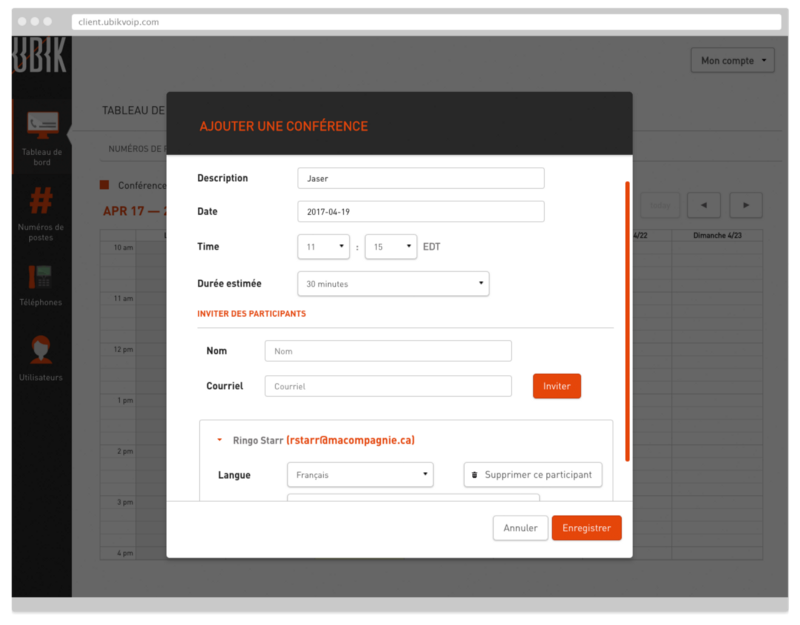
Task: Click the browser address bar client.ubikvoip.com
Action: pos(426,22)
